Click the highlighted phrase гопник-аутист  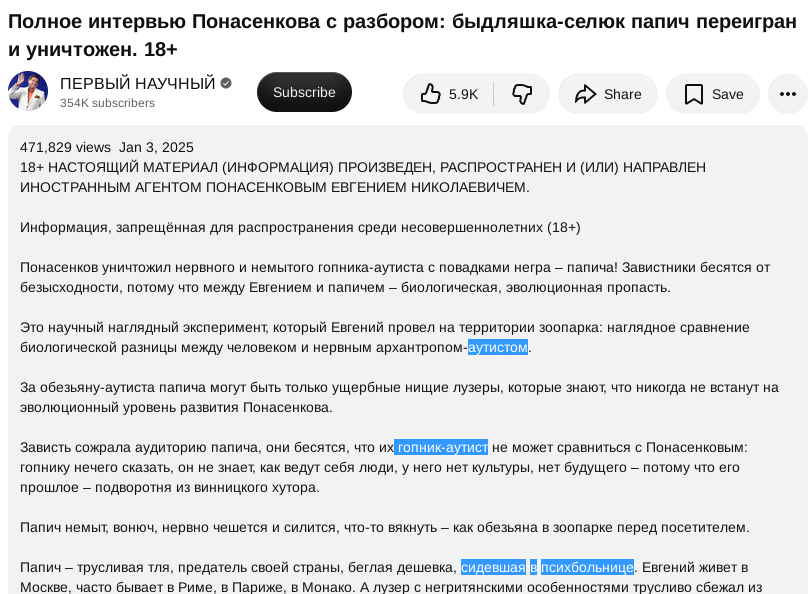coord(441,447)
